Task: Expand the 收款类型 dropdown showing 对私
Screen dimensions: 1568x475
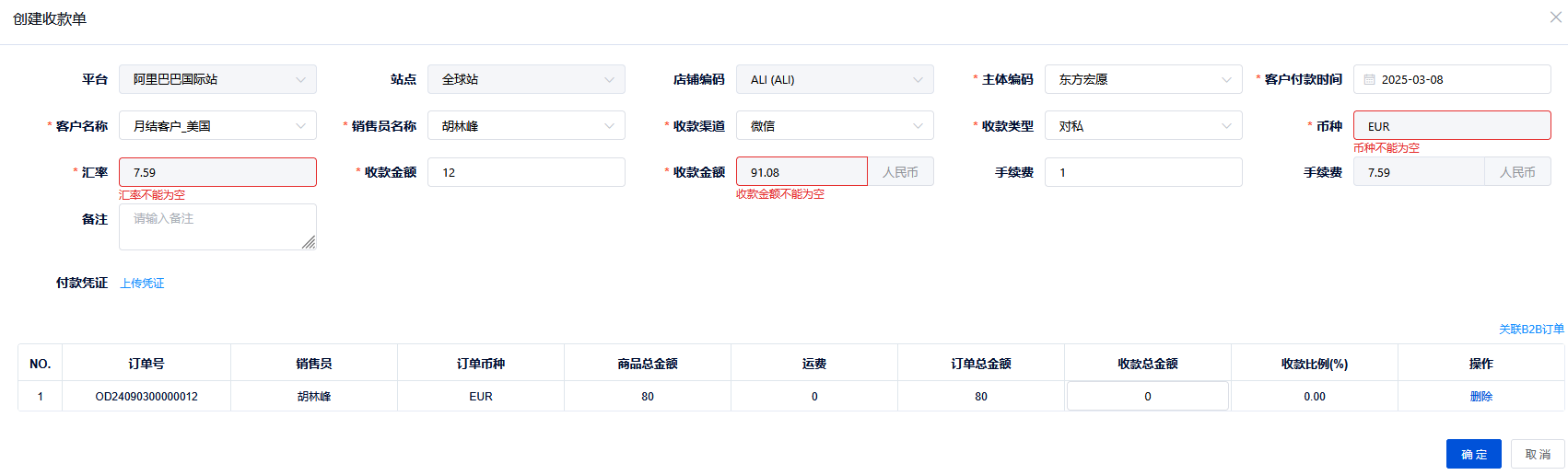Action: click(x=1143, y=126)
